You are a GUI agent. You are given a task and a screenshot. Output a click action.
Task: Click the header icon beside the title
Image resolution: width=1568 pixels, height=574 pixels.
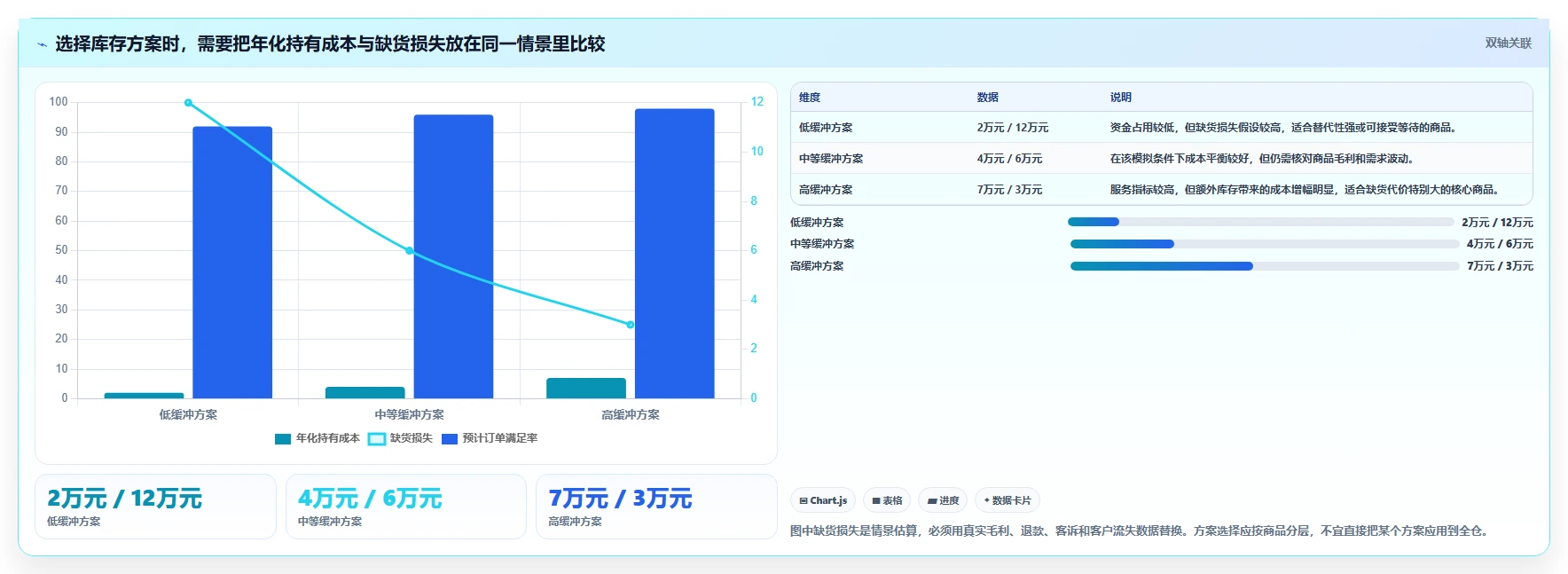[x=42, y=44]
